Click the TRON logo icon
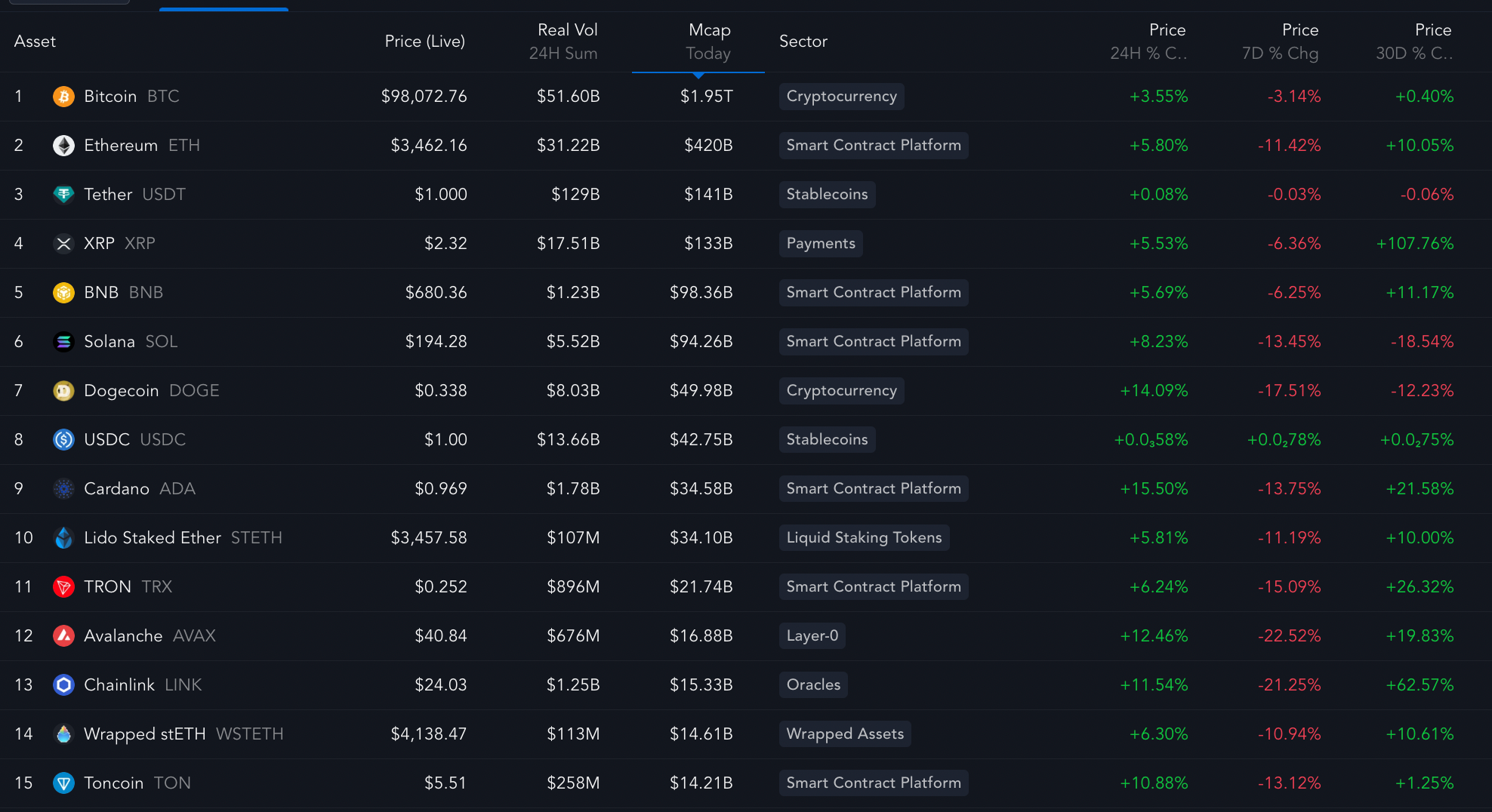 63,587
